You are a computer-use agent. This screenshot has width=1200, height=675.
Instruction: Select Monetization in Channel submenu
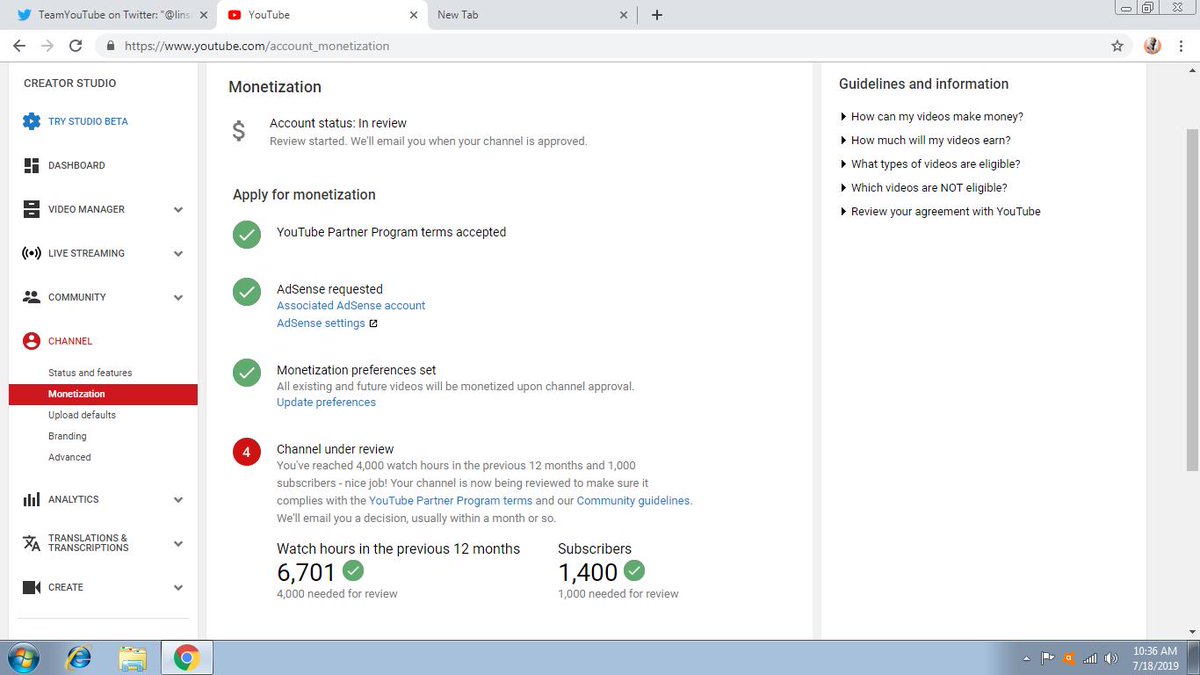(103, 394)
